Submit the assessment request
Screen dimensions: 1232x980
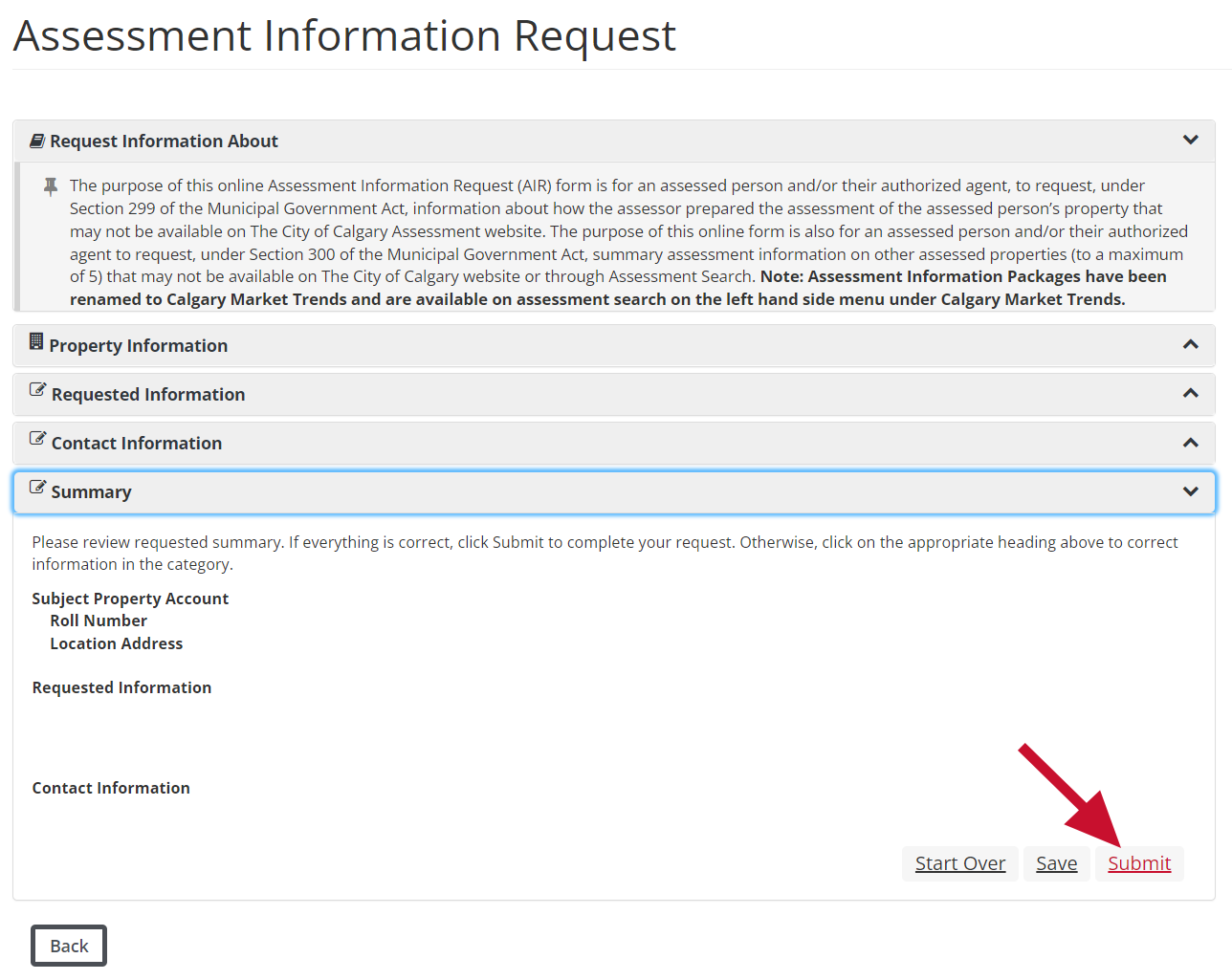pos(1139,863)
